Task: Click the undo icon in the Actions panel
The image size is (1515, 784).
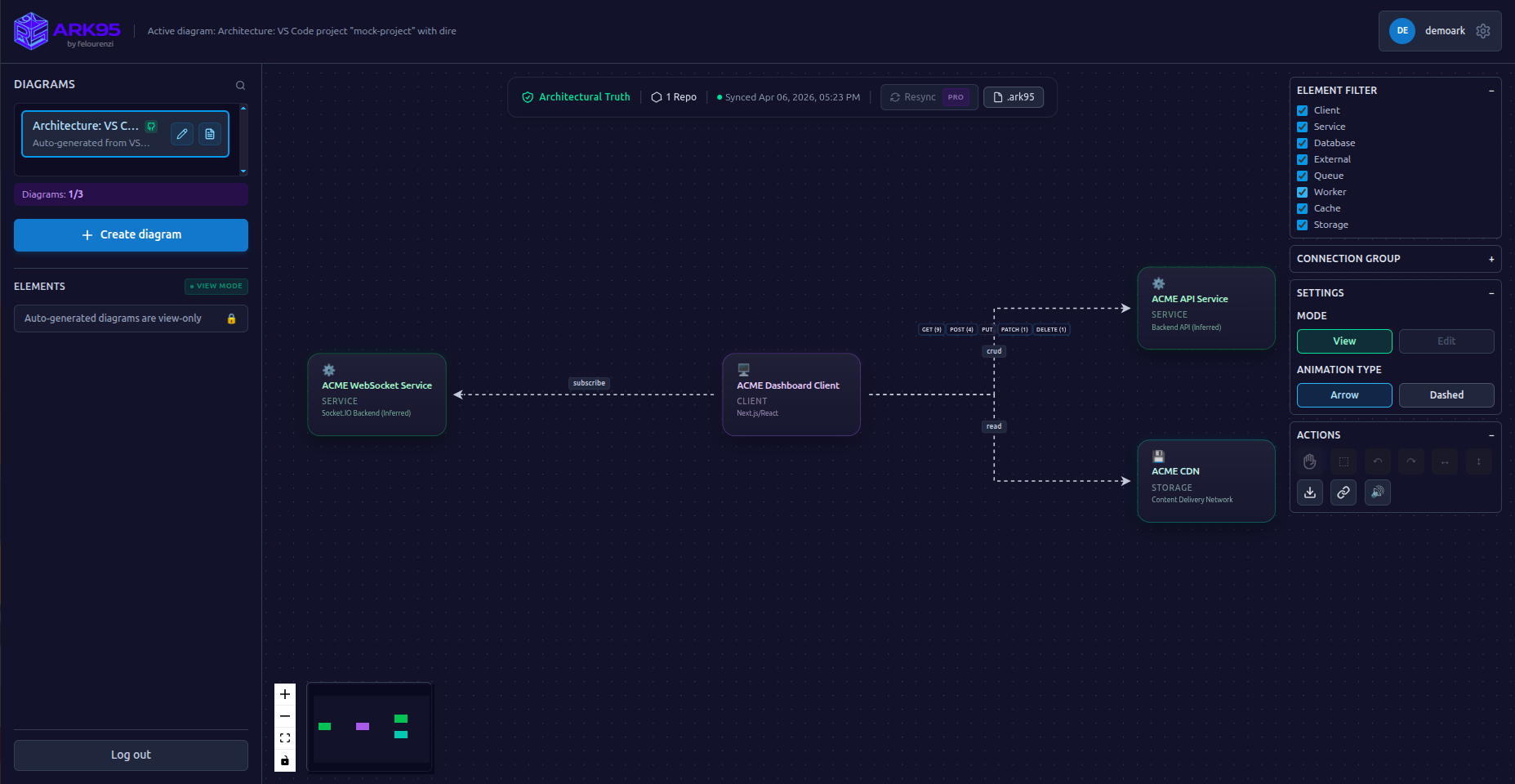Action: pos(1377,461)
